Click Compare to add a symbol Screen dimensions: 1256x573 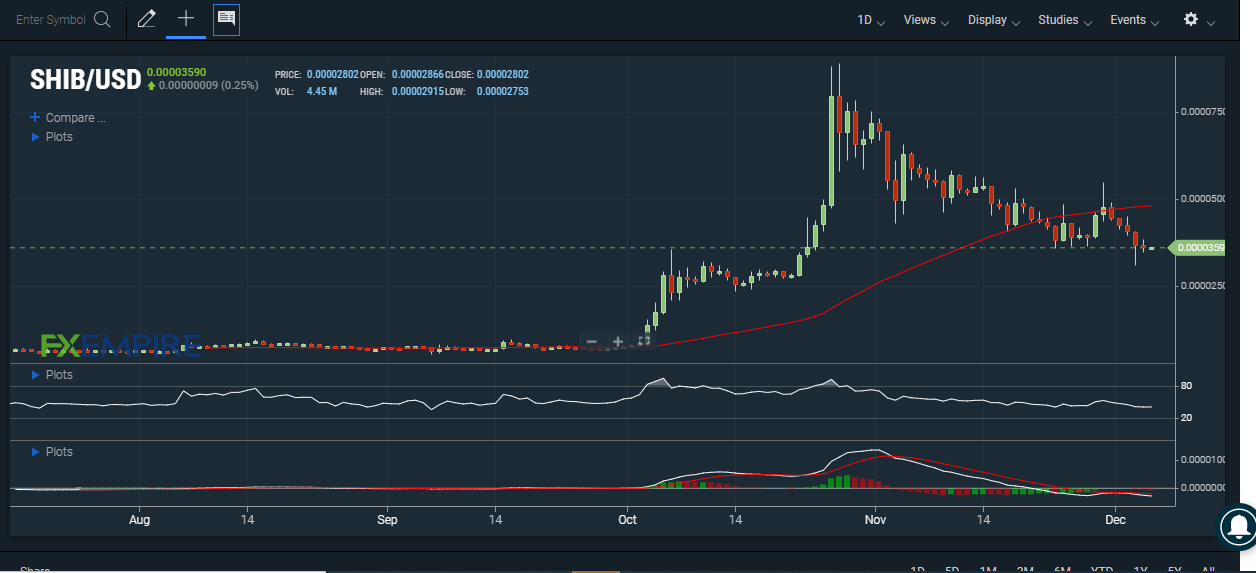coord(68,118)
